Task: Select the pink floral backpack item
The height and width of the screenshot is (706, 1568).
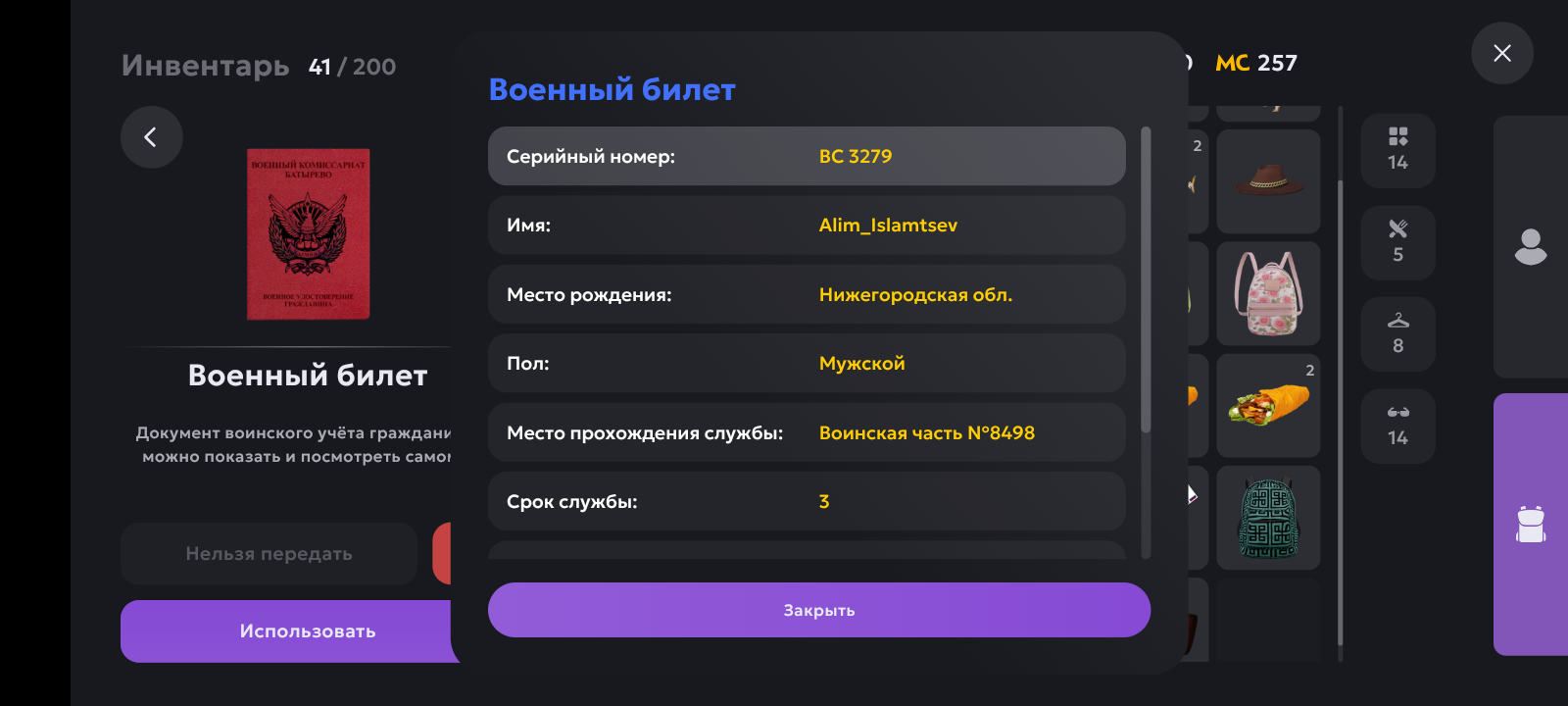Action: 1268,293
